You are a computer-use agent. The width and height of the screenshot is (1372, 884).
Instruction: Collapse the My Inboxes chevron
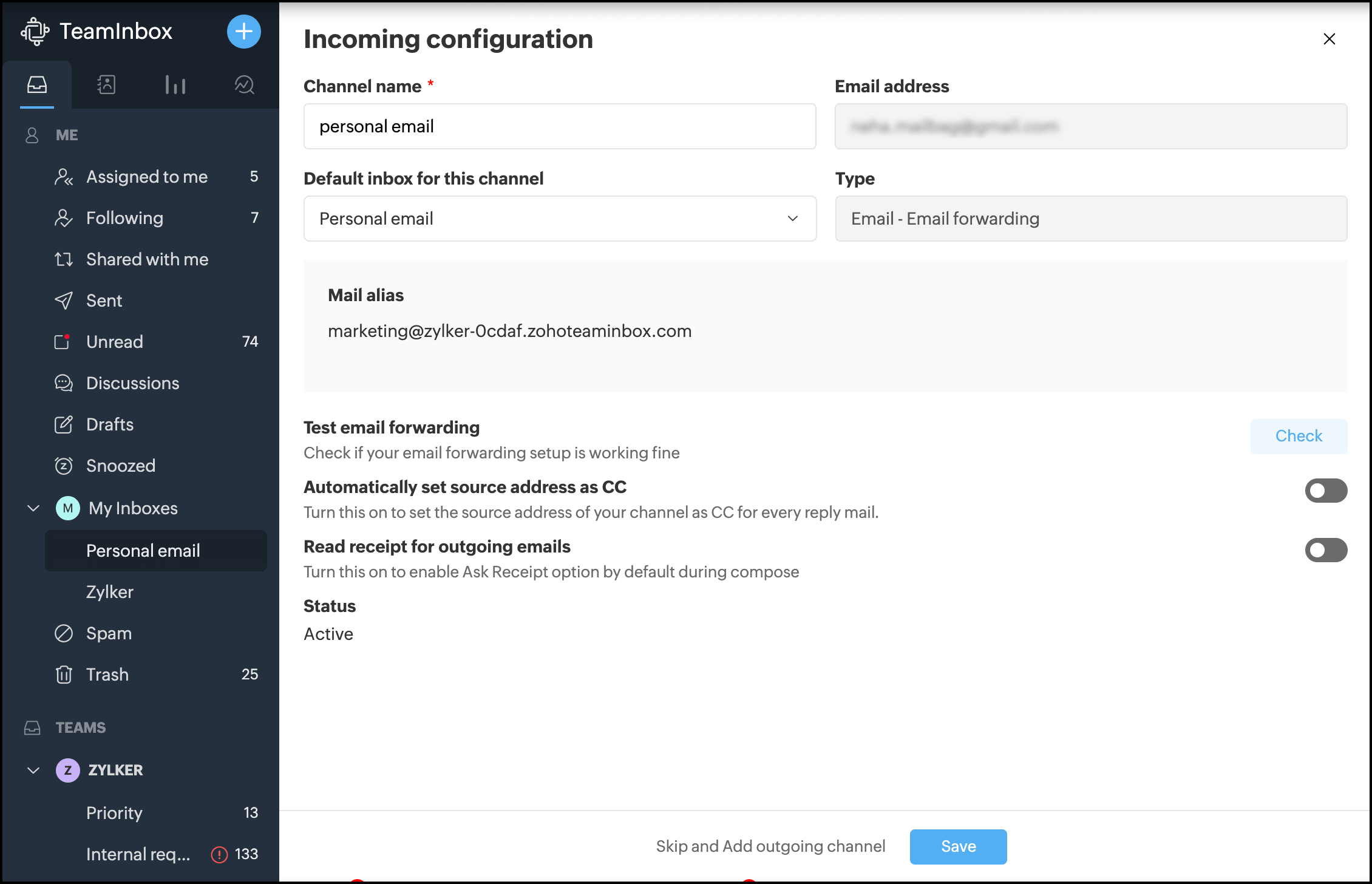tap(33, 508)
